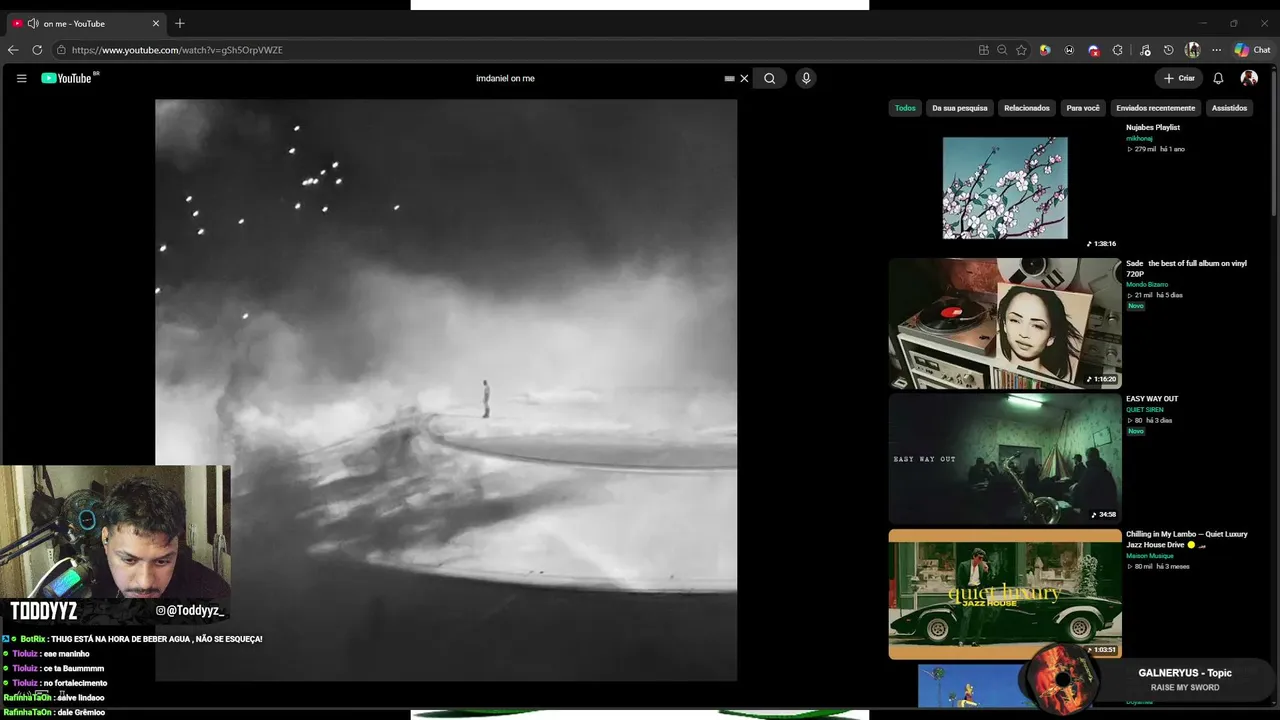Select the "on me - YouTube" browser tab
Screen dimensions: 1280x720
coord(87,23)
